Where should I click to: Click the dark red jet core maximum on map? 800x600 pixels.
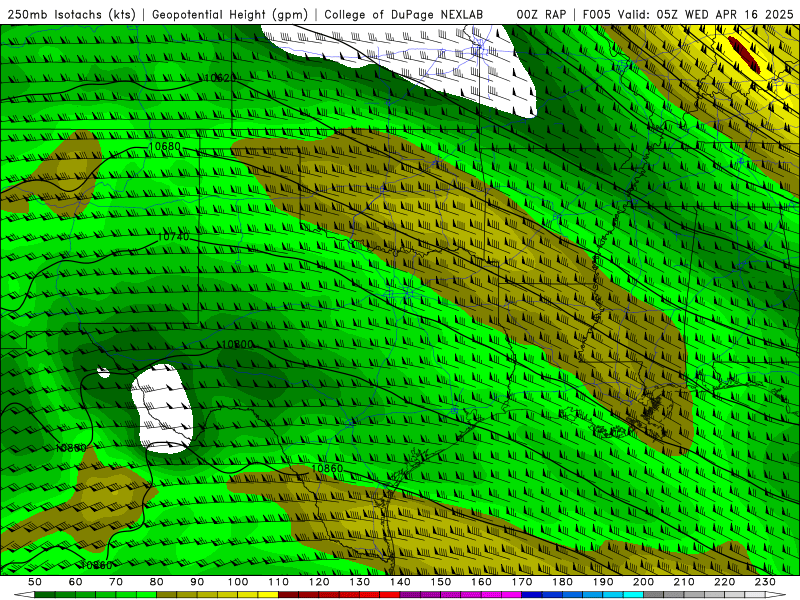[x=744, y=55]
